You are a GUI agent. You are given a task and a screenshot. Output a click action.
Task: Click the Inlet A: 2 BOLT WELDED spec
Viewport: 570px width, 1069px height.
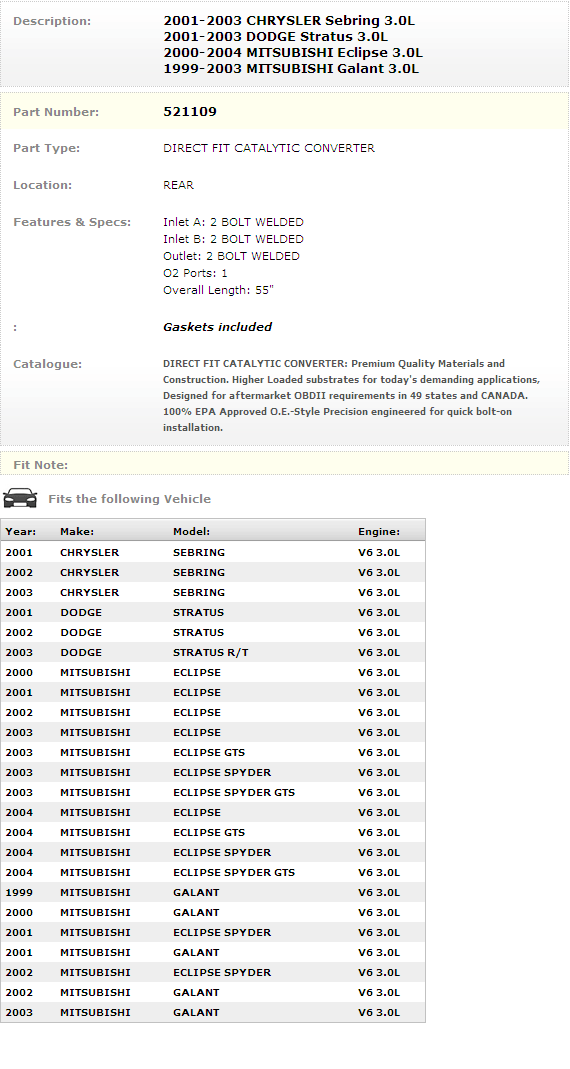tap(233, 222)
